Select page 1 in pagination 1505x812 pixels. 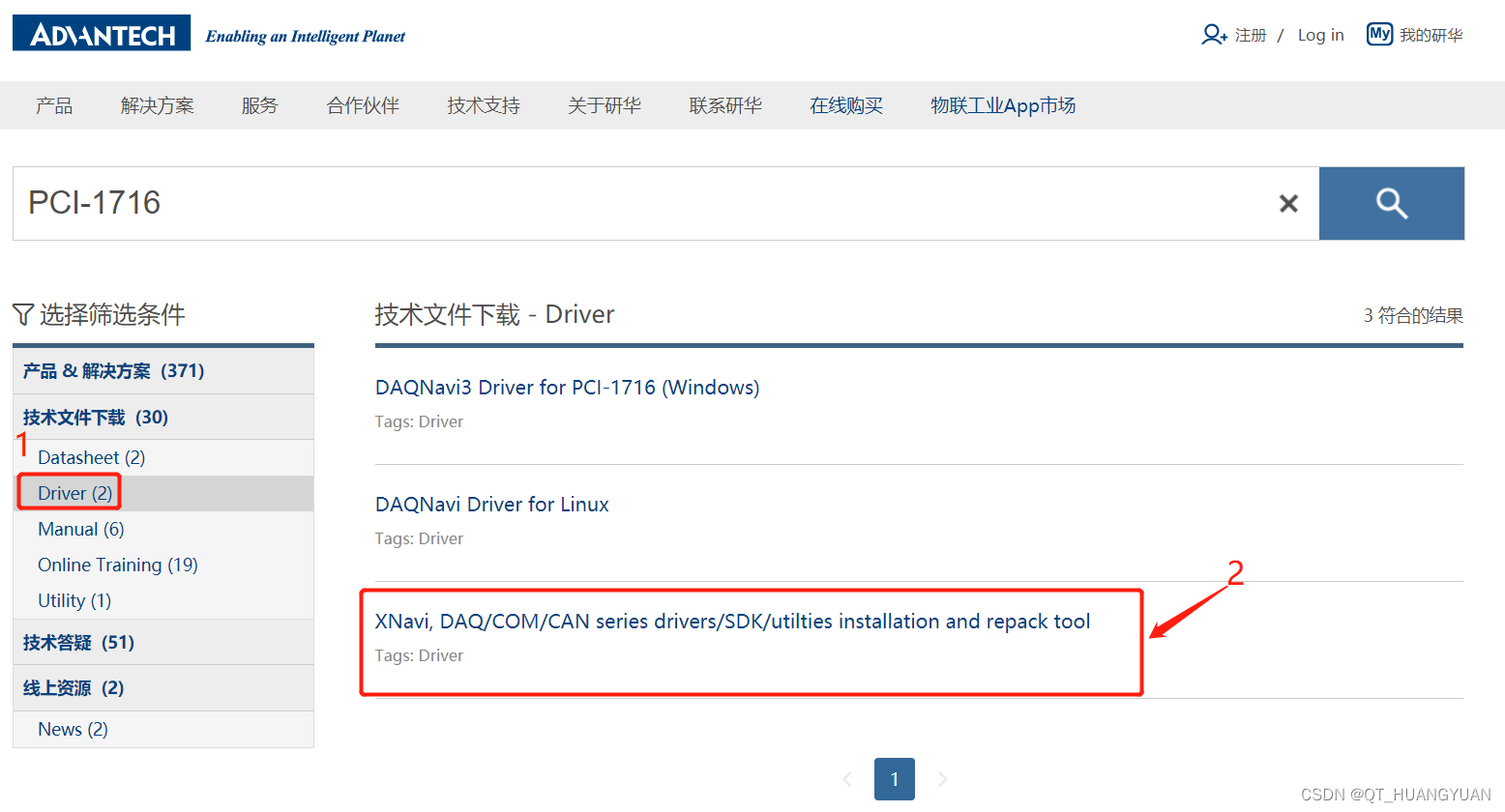click(x=895, y=779)
